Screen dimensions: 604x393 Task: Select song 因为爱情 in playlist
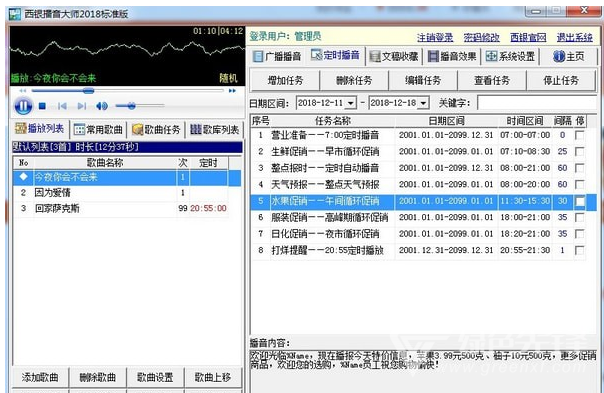point(121,193)
